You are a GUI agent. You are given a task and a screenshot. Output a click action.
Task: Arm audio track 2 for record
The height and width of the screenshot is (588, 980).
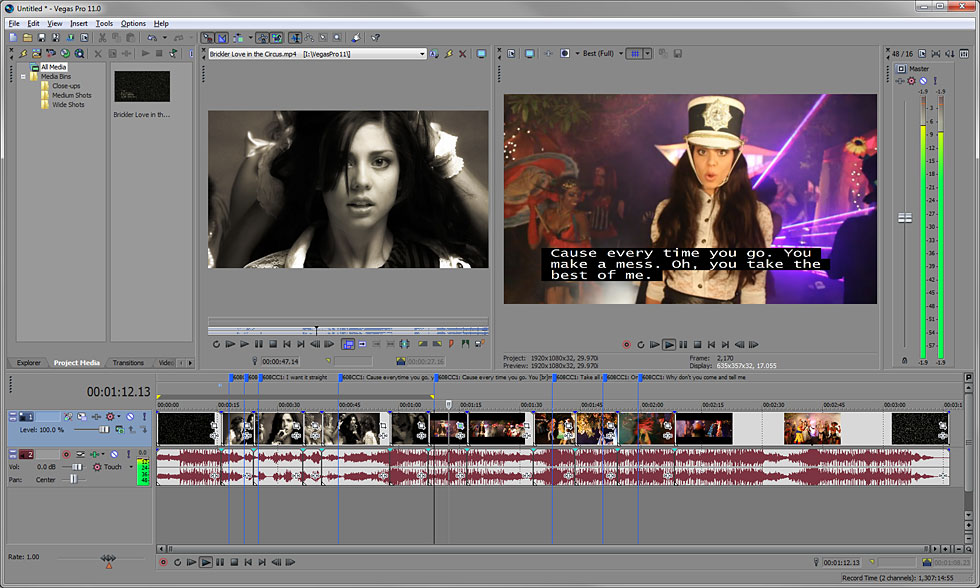coord(66,454)
